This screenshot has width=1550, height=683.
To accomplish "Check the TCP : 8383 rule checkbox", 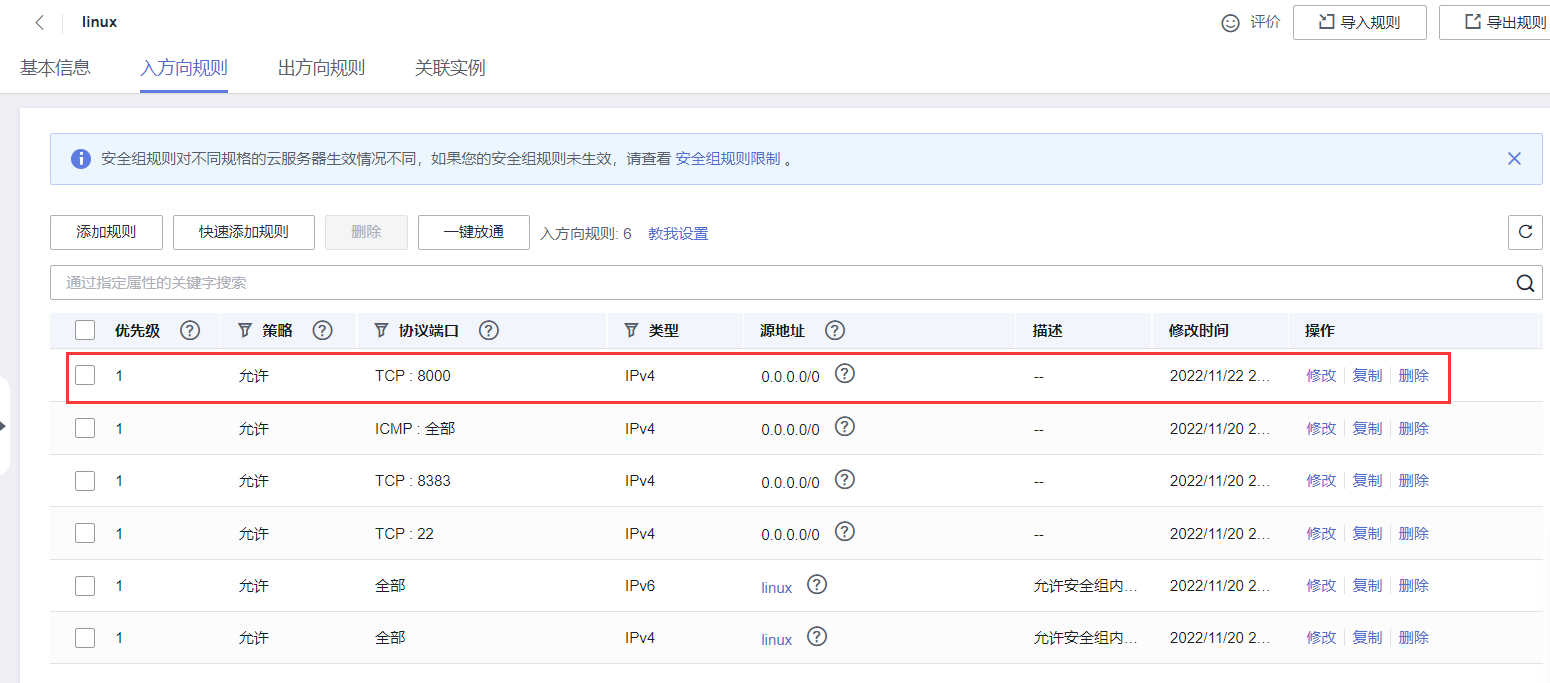I will pyautogui.click(x=85, y=480).
